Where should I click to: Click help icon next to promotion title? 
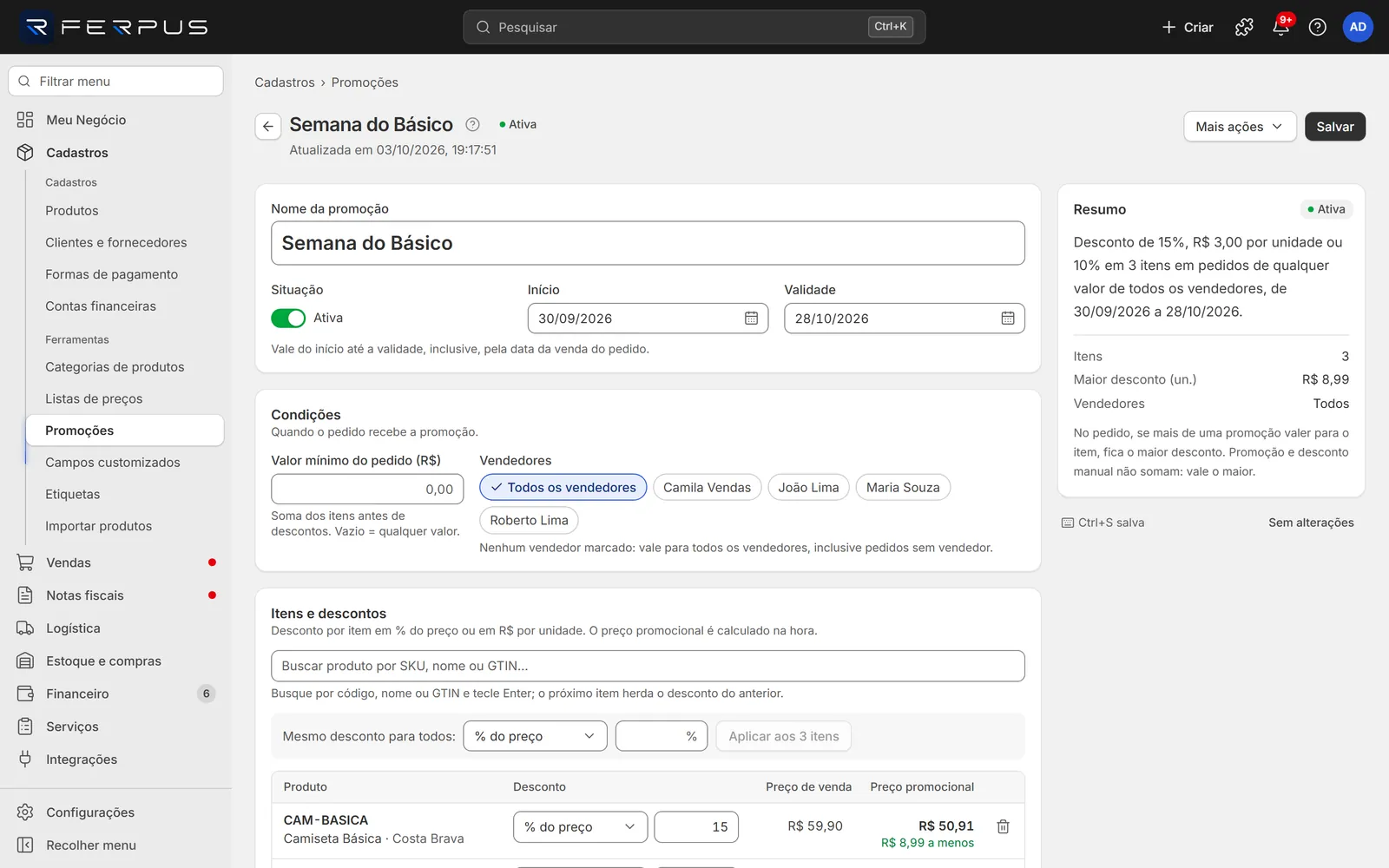[x=472, y=124]
